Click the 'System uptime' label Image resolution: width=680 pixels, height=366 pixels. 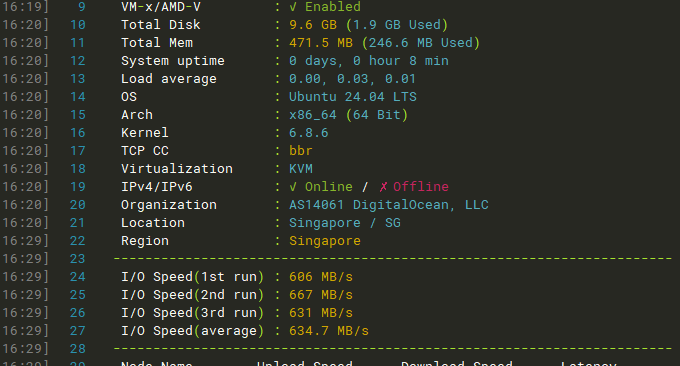pos(173,61)
